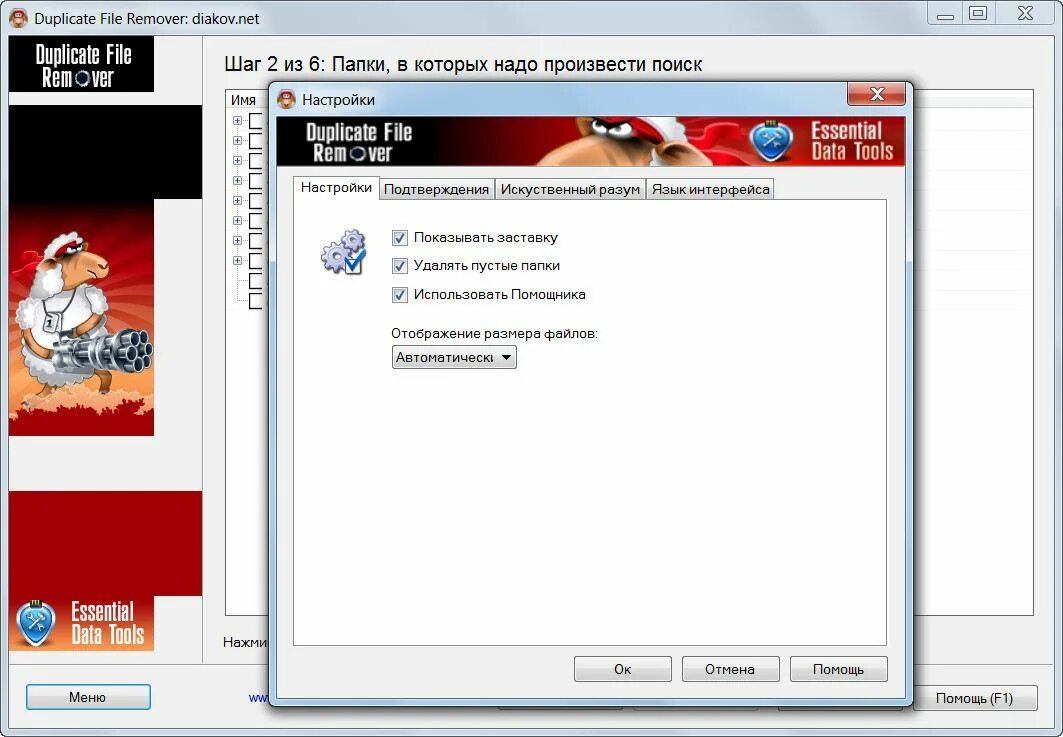Click the Настройки dialog title bar icon

[287, 99]
